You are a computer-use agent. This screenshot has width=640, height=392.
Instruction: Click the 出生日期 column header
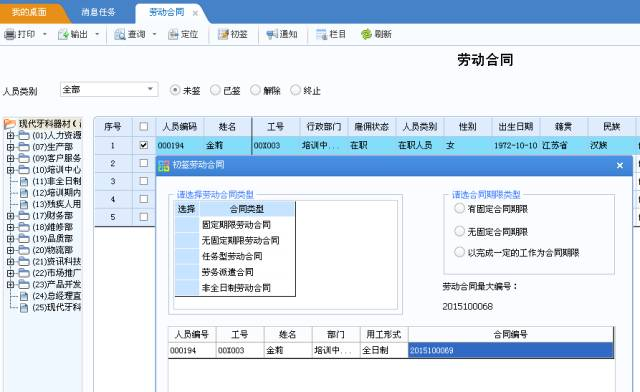(x=516, y=127)
